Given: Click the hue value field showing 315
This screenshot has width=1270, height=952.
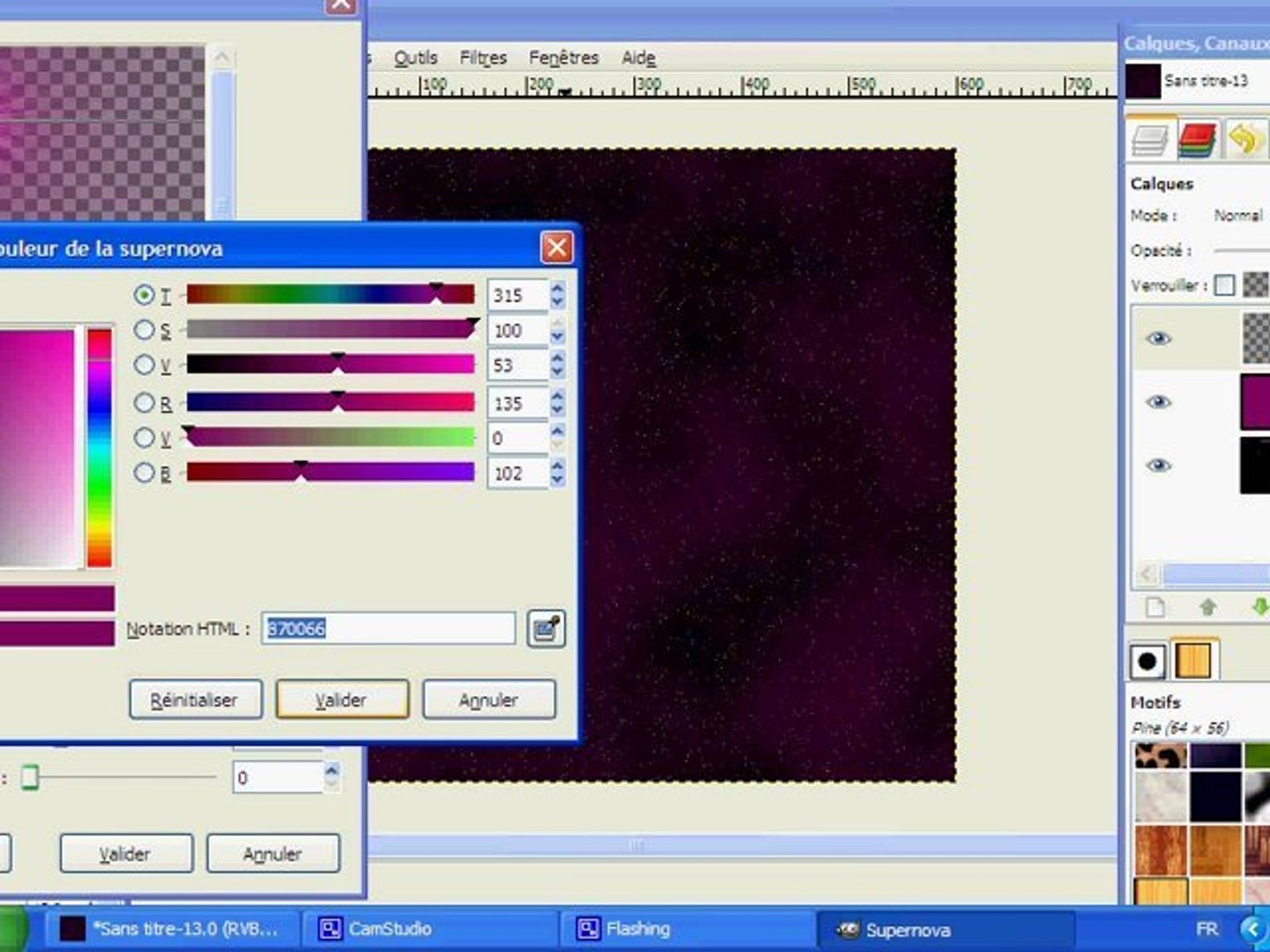Looking at the screenshot, I should tap(517, 294).
